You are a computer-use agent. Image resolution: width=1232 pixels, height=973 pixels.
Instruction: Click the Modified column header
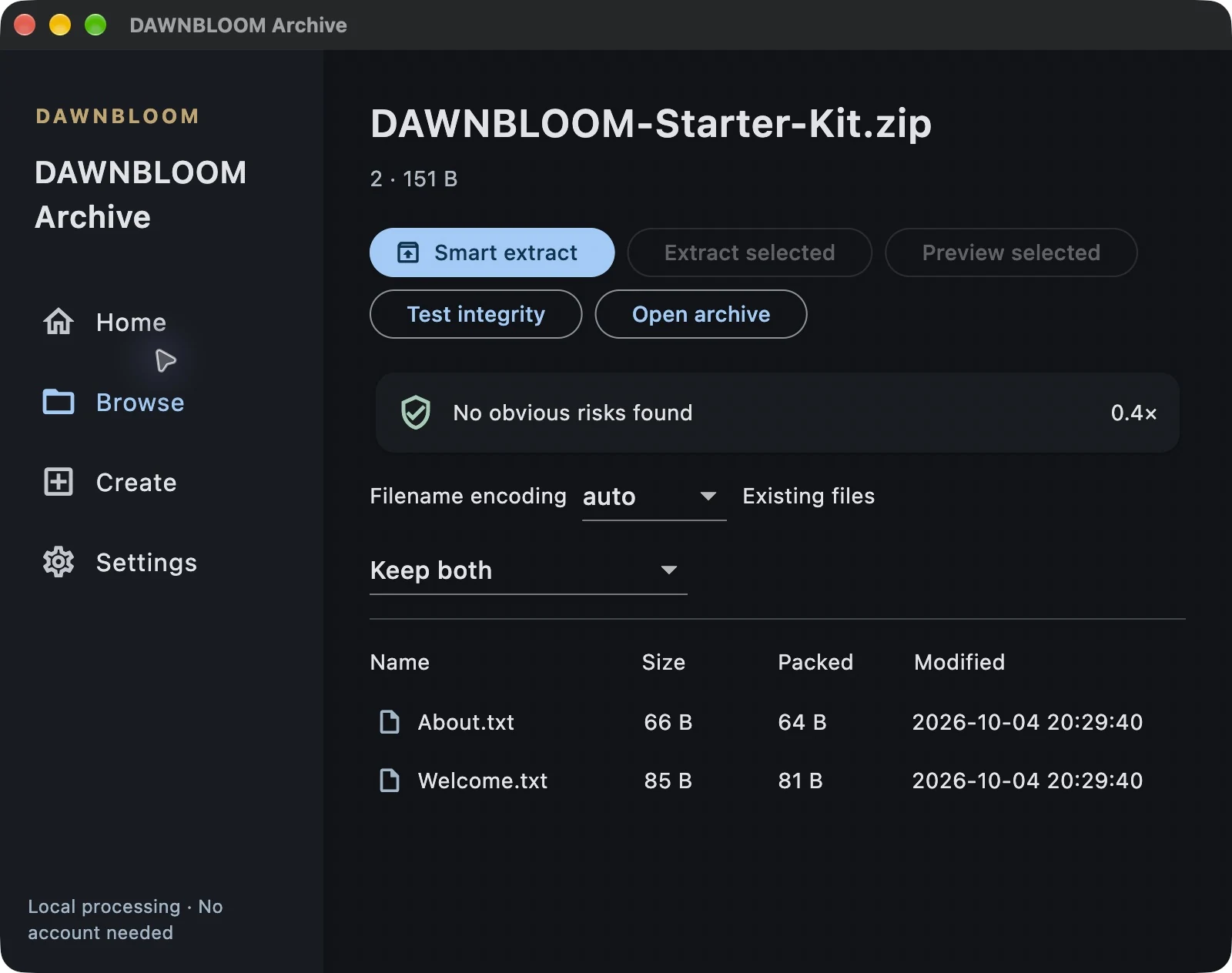tap(959, 662)
